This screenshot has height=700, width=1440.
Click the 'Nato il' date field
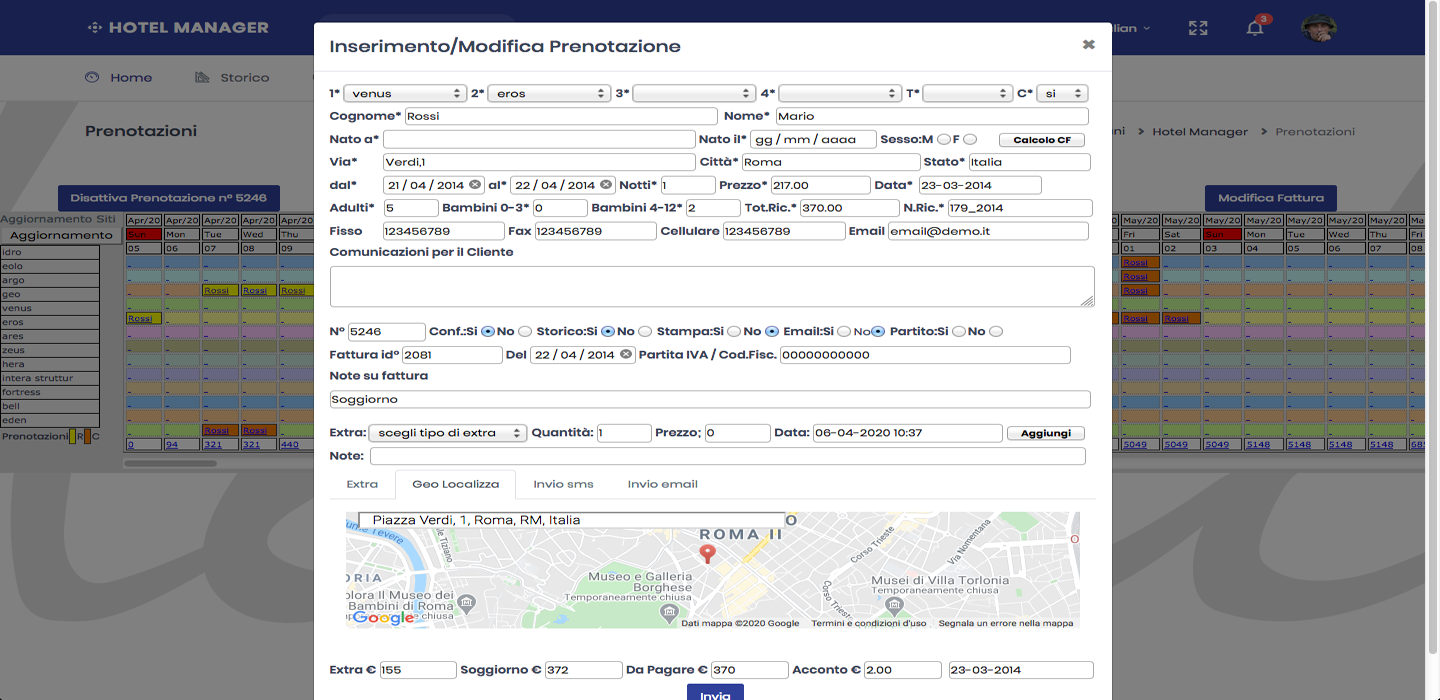point(813,139)
